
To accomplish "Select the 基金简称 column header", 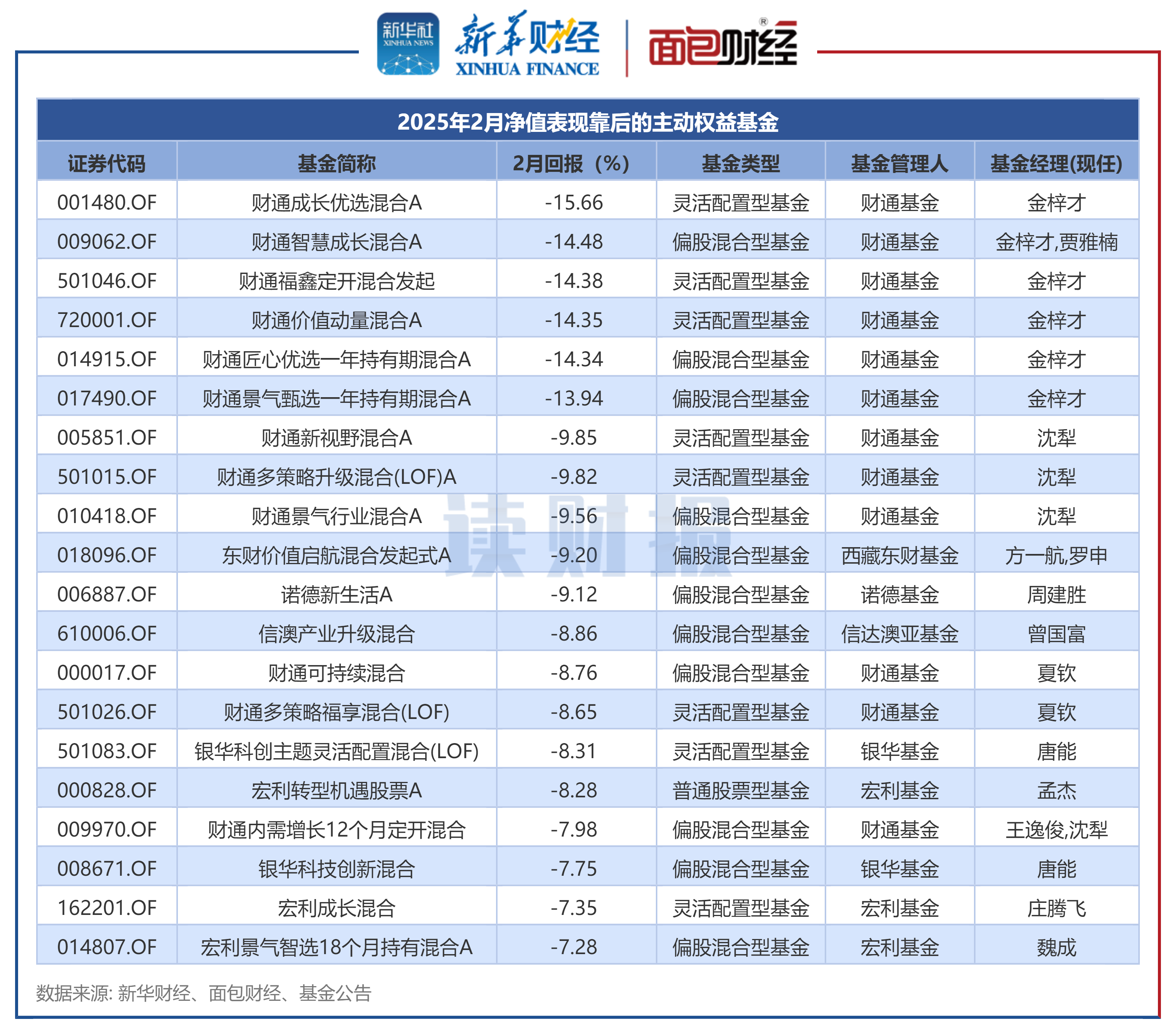I will 337,163.
